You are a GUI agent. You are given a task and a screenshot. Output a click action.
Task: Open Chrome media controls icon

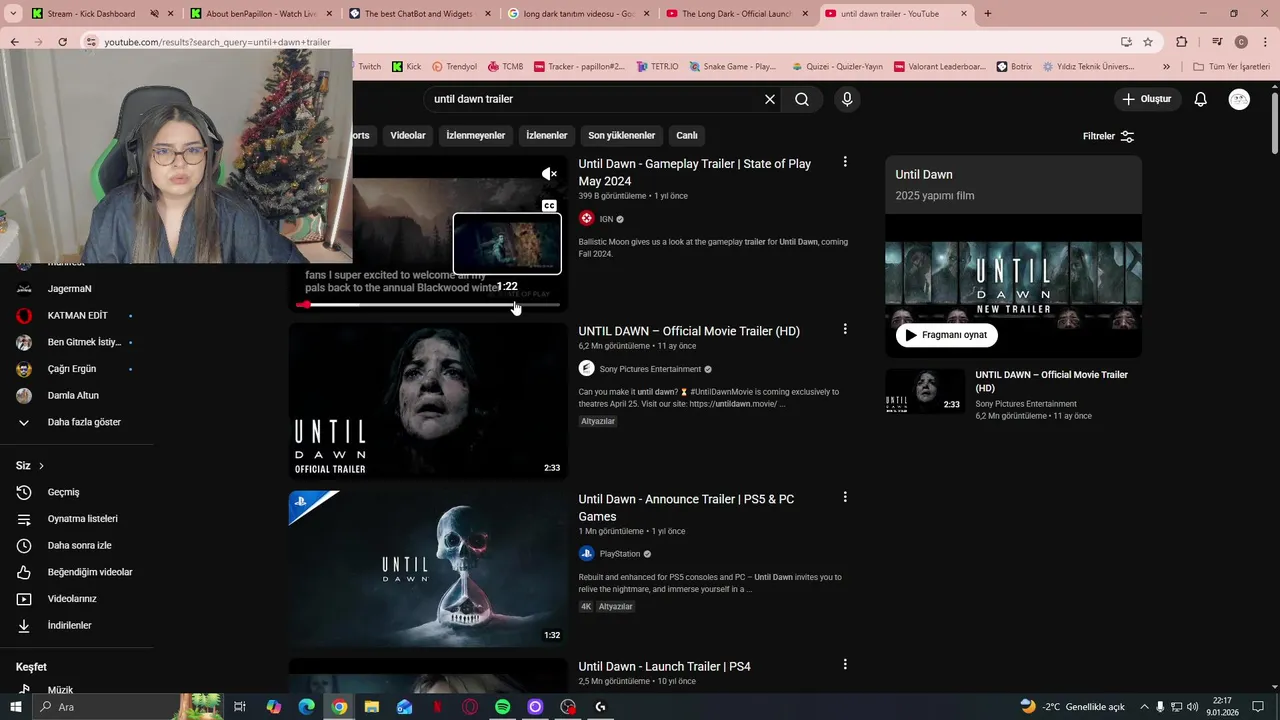[x=1216, y=42]
